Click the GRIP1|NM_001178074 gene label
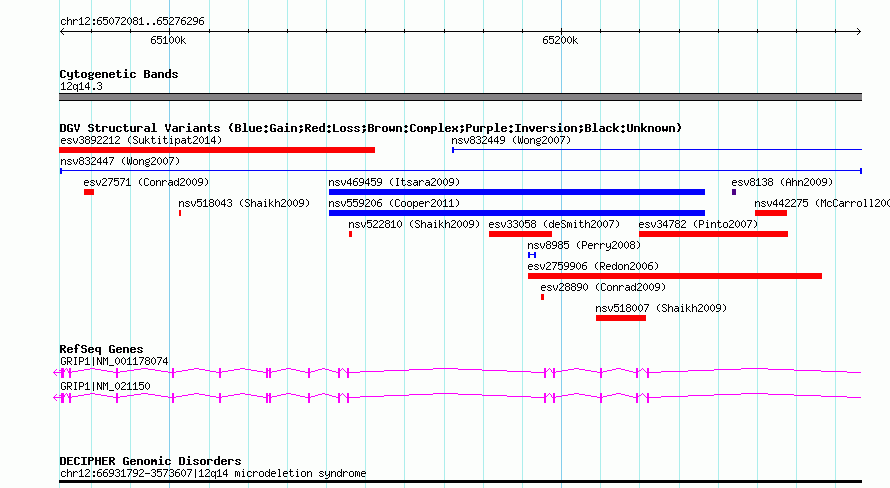This screenshot has height=488, width=890. pyautogui.click(x=114, y=361)
